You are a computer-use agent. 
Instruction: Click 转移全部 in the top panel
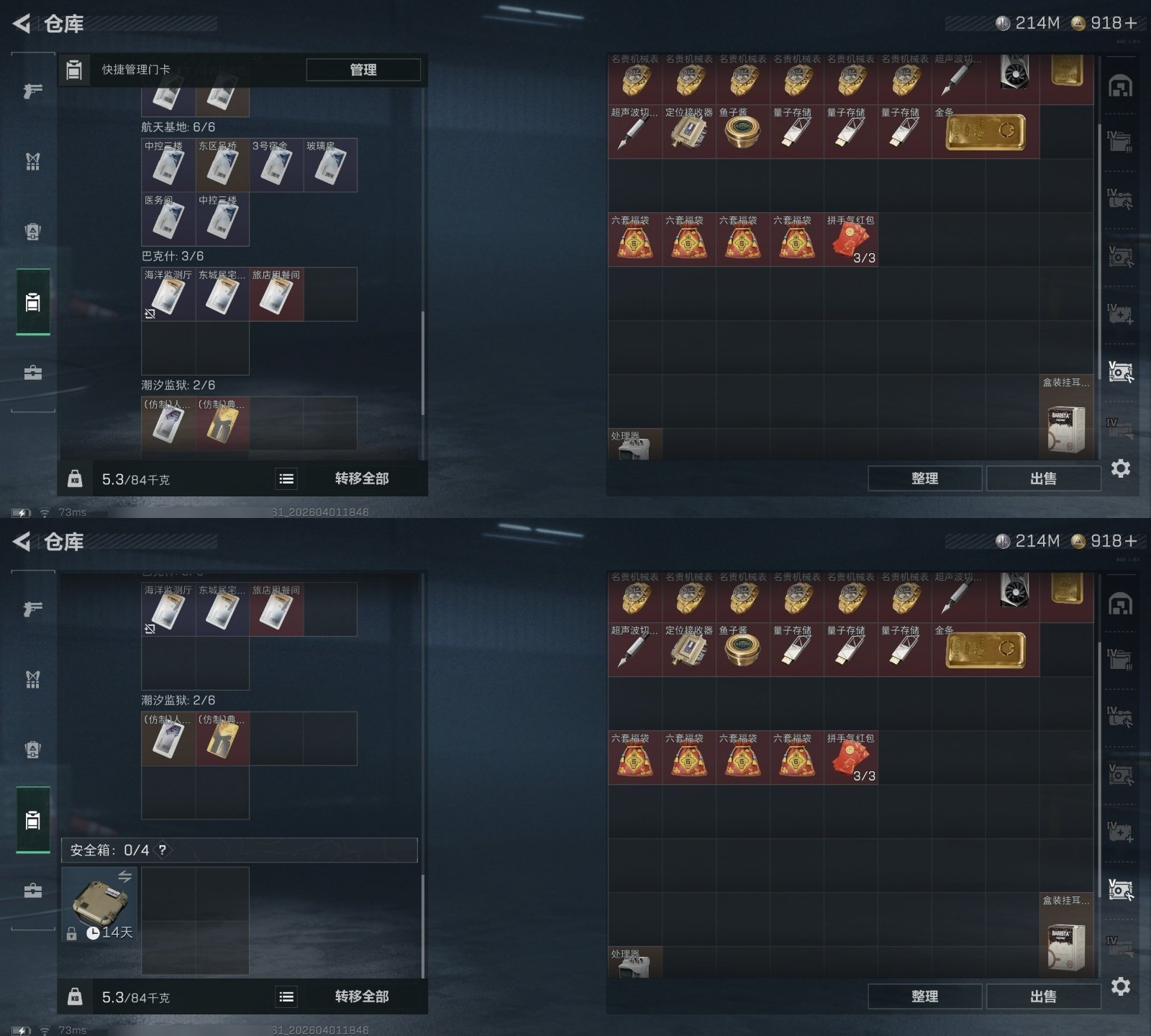[362, 478]
